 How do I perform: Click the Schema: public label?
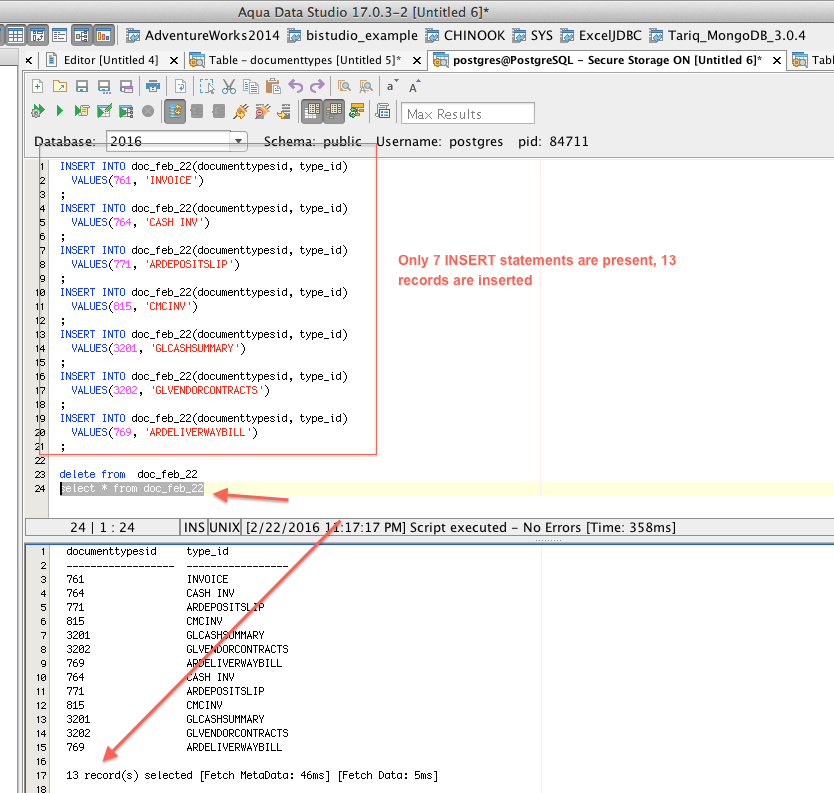[313, 141]
